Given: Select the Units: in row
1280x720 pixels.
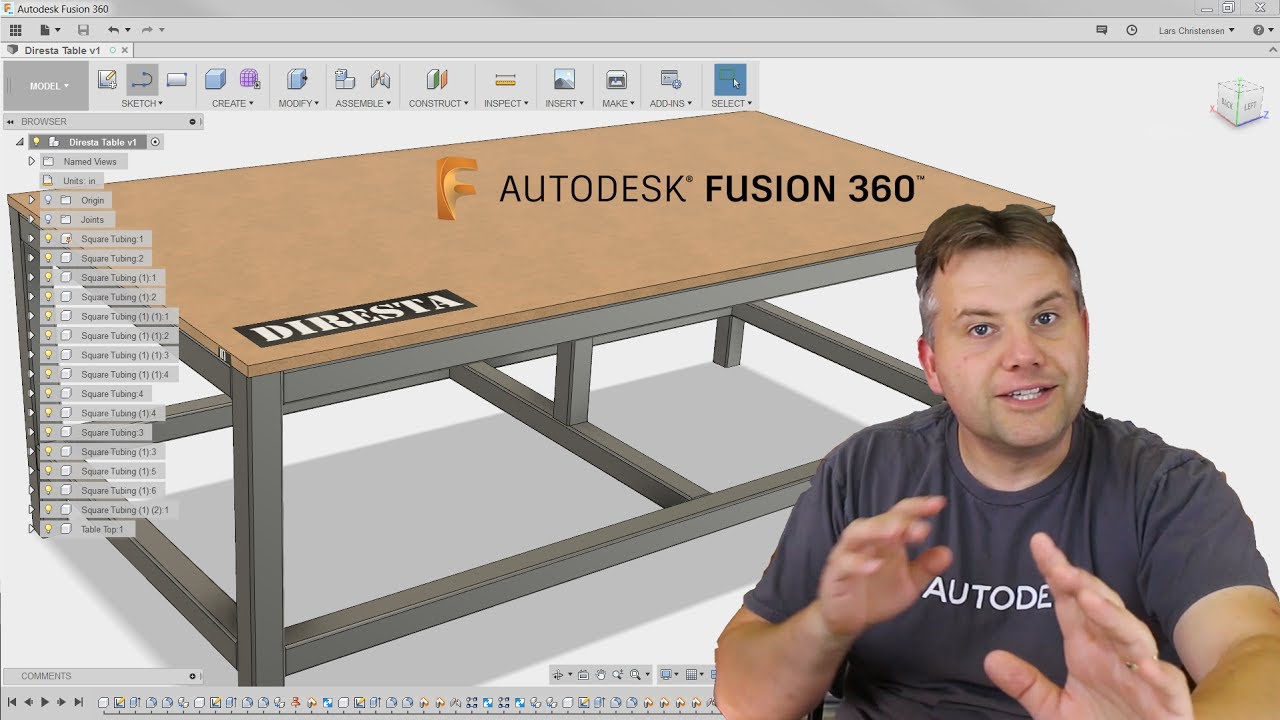Looking at the screenshot, I should pos(72,181).
